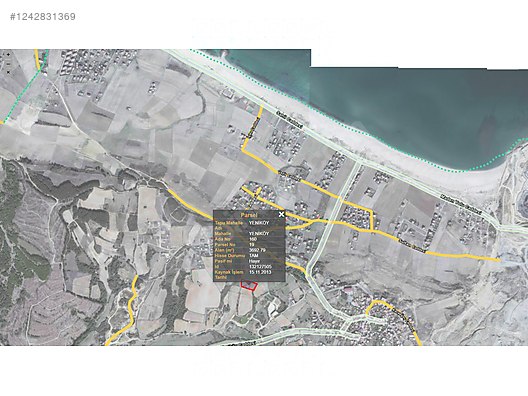Click the Hisse Durumu label

230,256
